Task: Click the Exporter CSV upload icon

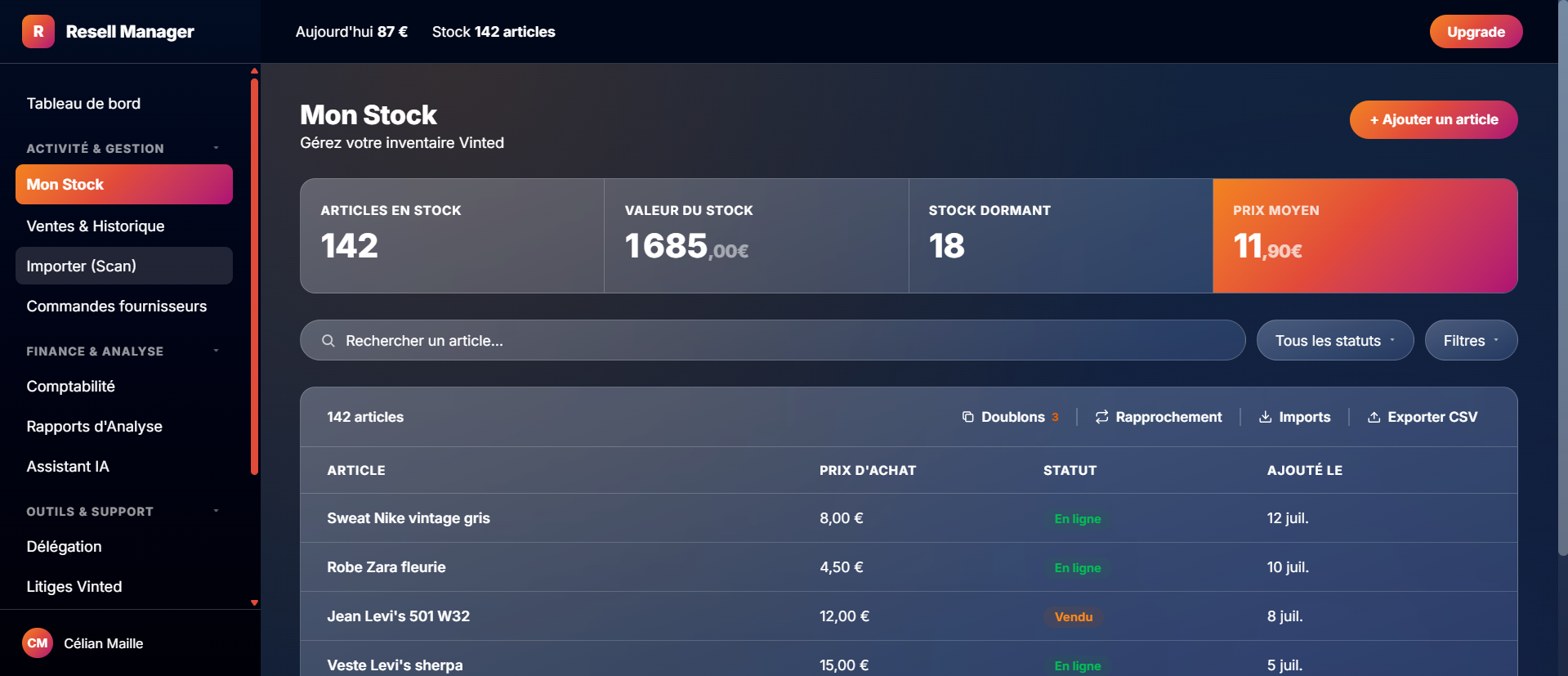Action: point(1374,417)
